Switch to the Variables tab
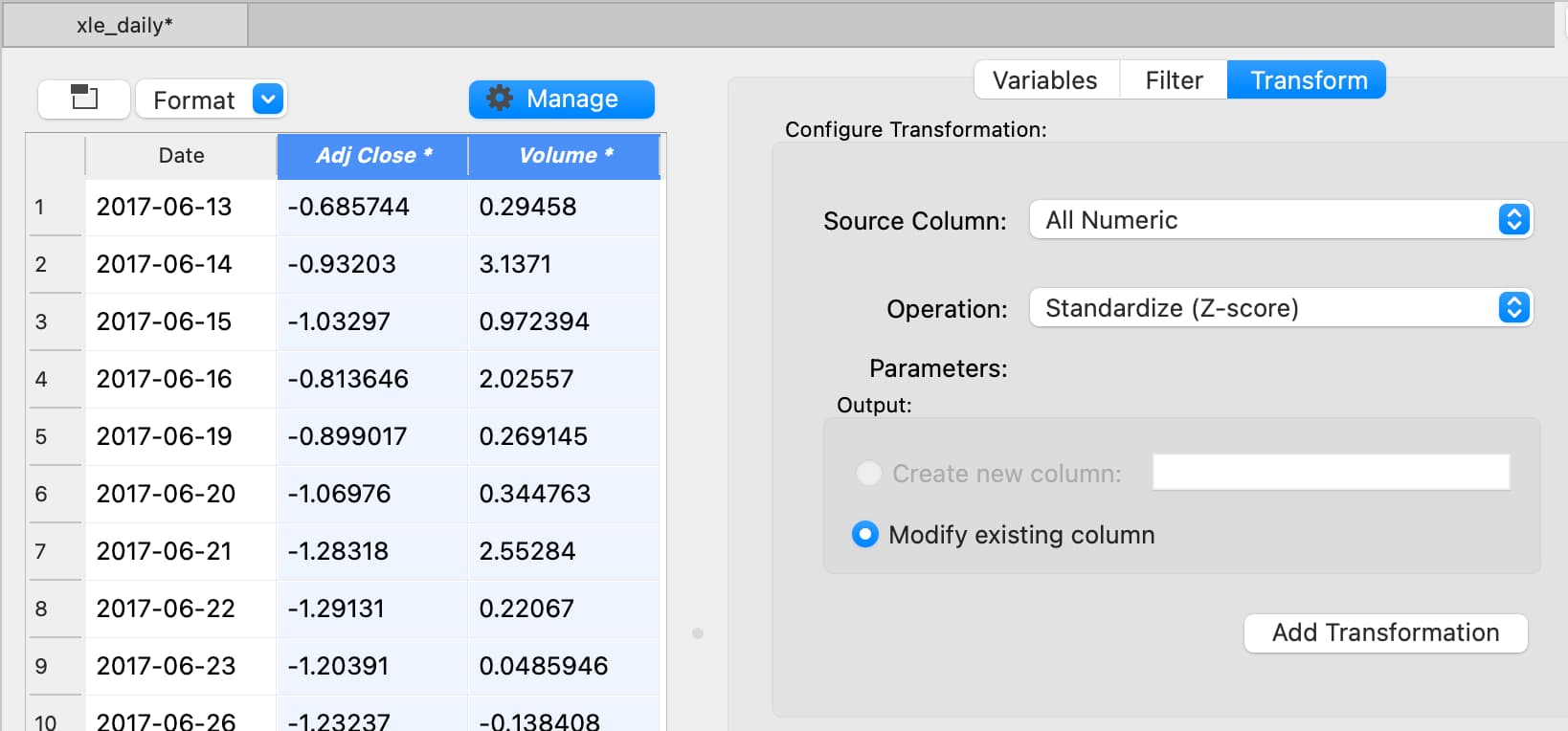The image size is (1568, 731). [x=1045, y=80]
